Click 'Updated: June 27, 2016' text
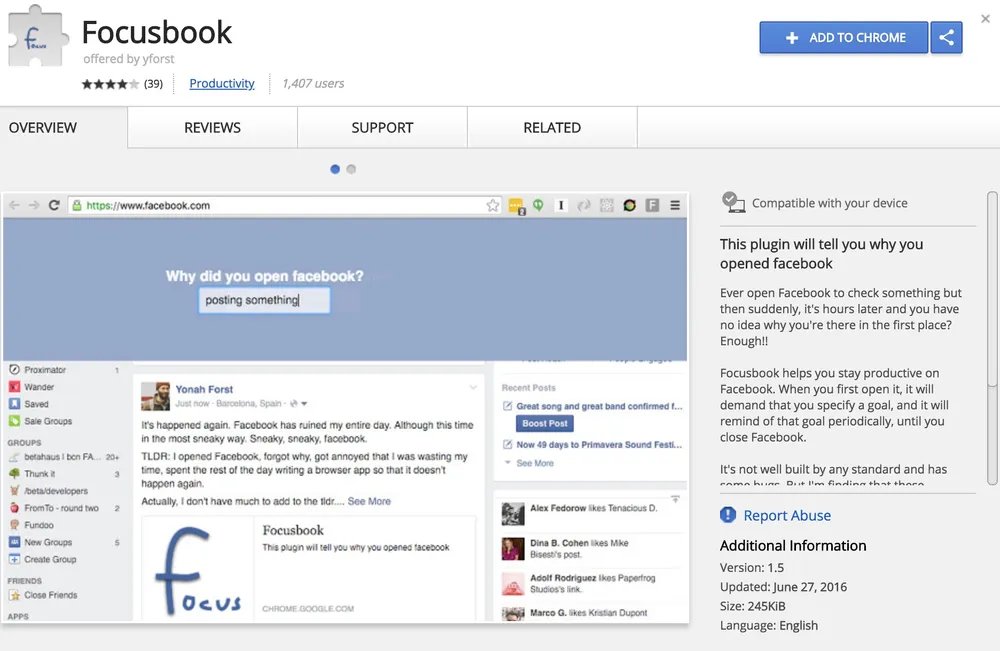 (x=783, y=587)
